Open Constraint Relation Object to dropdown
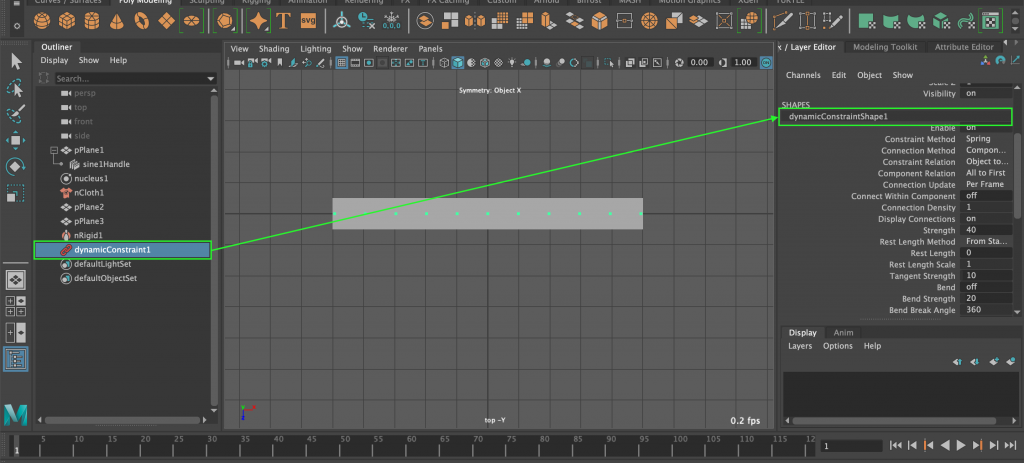 (987, 162)
